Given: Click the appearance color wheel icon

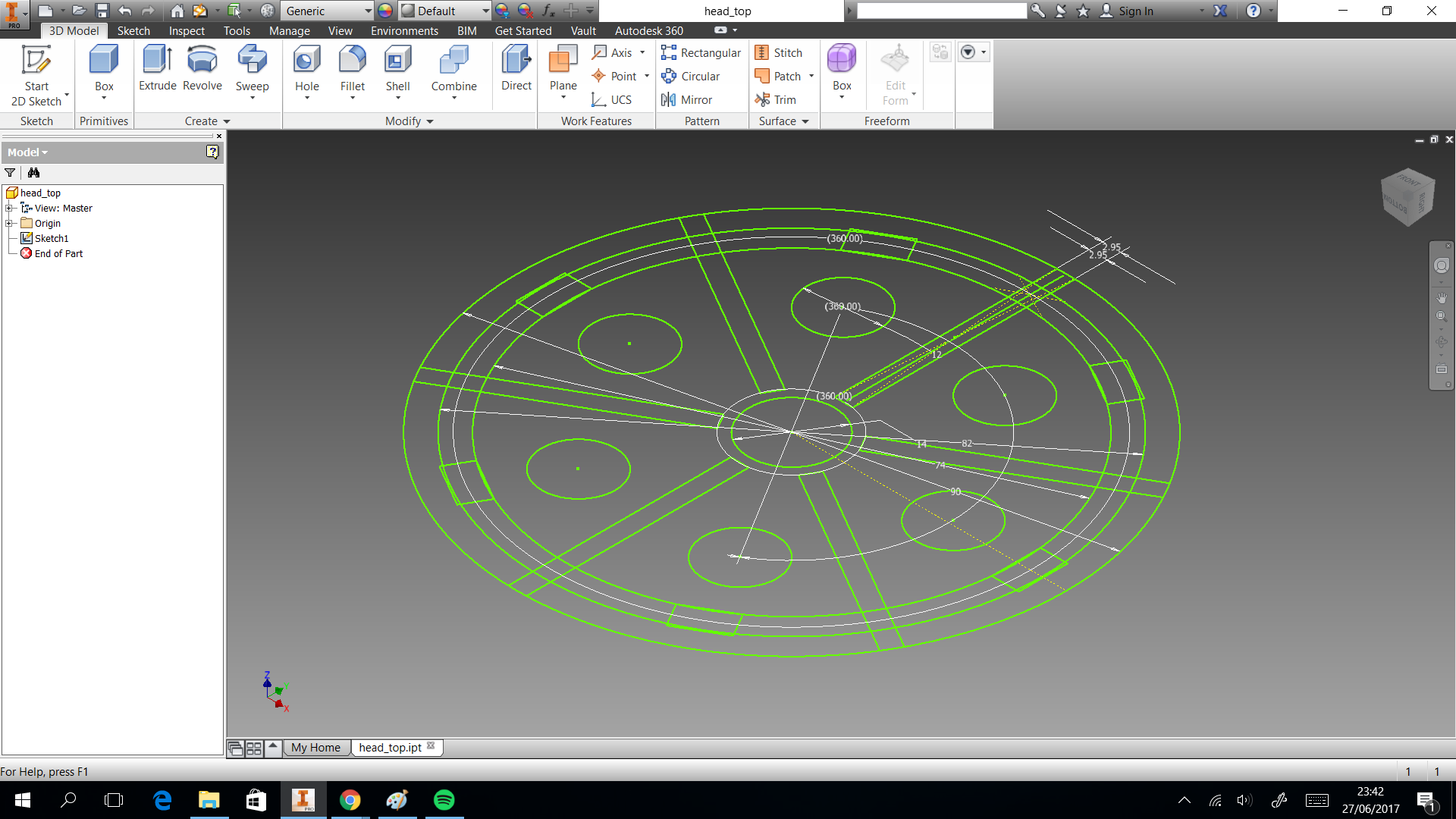Looking at the screenshot, I should click(385, 11).
